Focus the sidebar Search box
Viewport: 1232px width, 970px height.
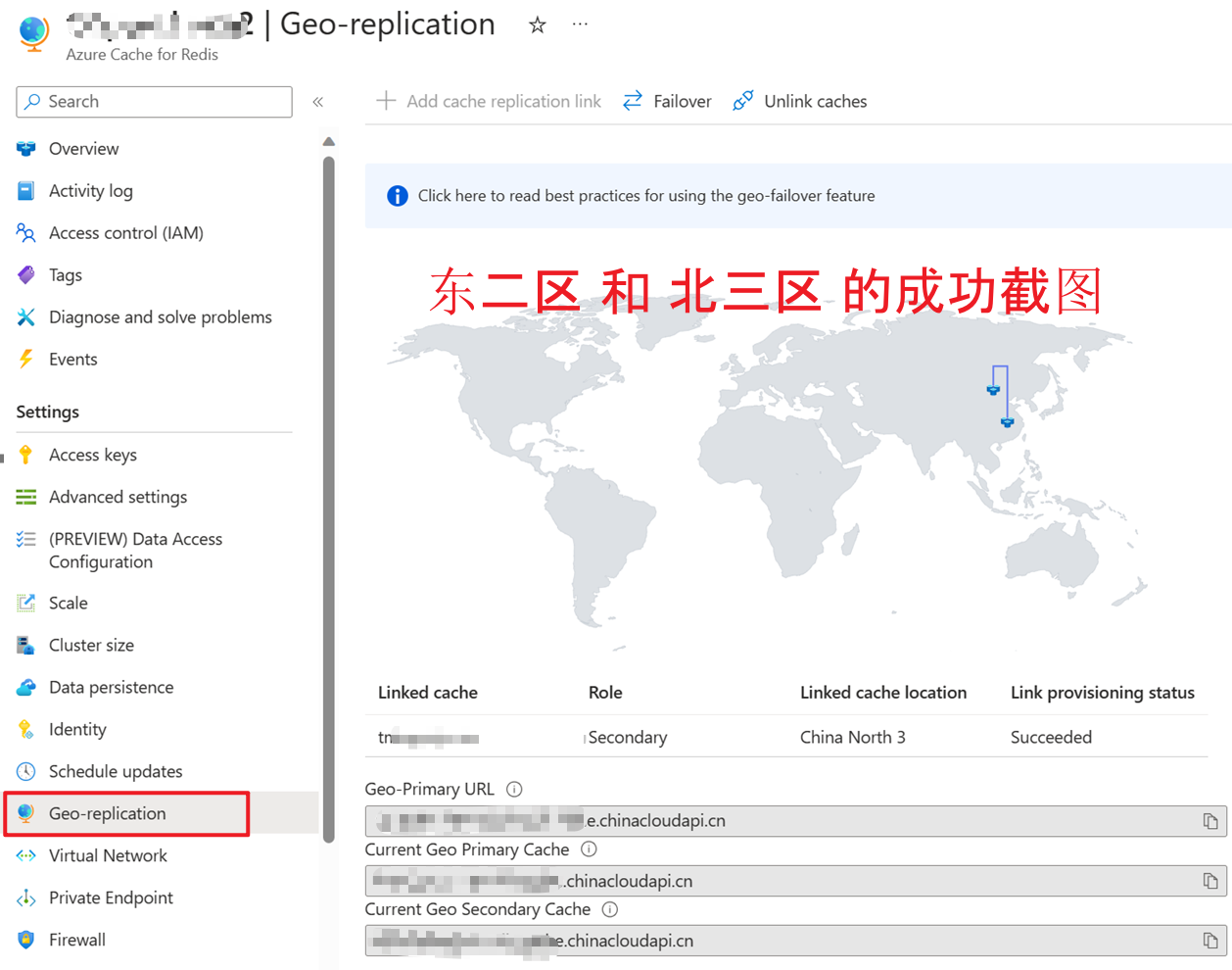coord(155,102)
